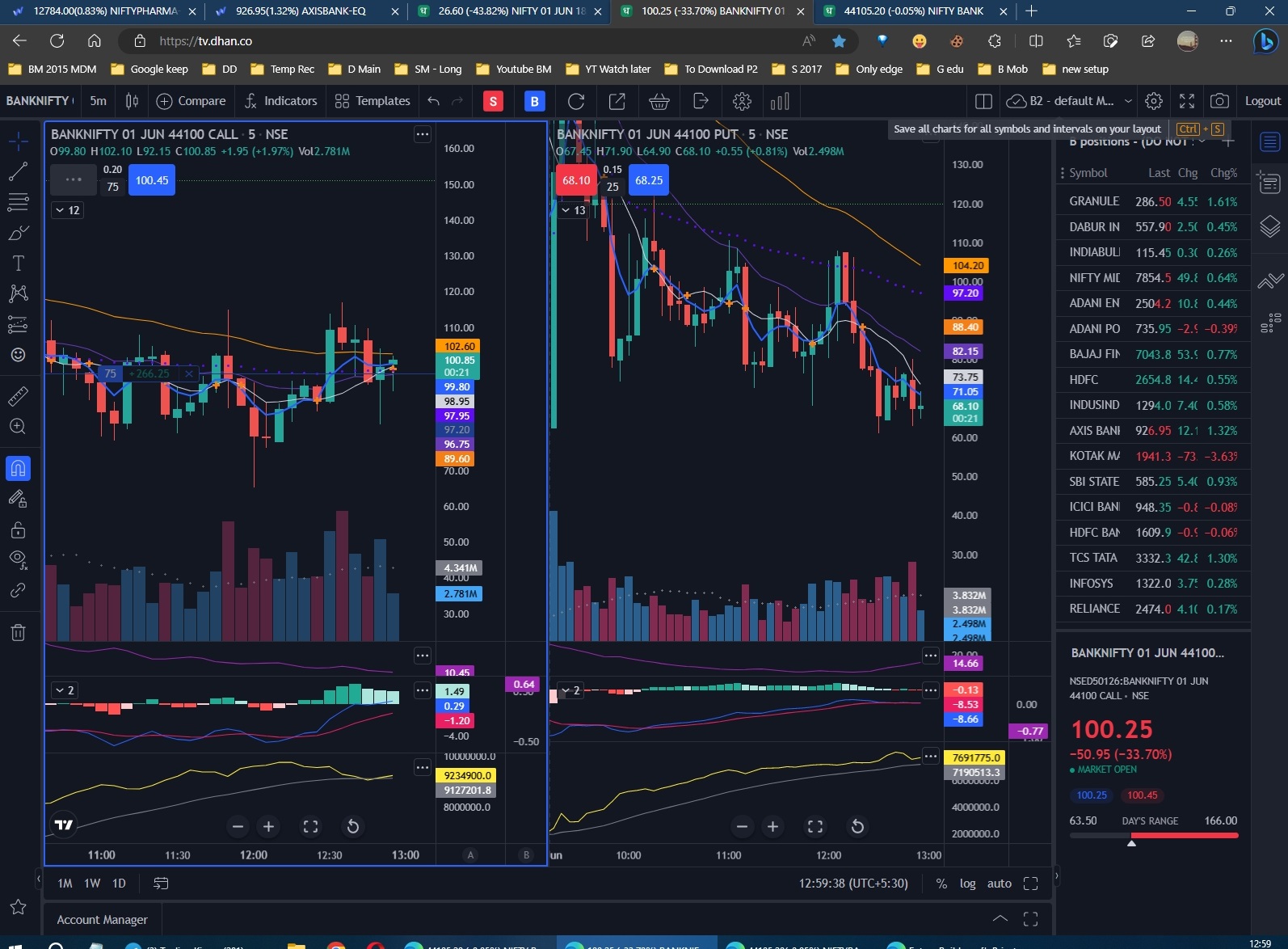Screen dimensions: 1288x949
Task: Open the watchlist panel icon
Action: pos(1270,142)
